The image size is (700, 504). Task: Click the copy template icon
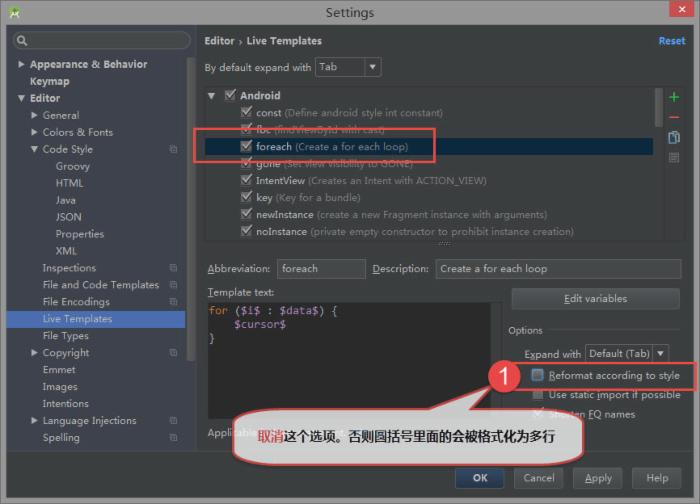pos(674,137)
